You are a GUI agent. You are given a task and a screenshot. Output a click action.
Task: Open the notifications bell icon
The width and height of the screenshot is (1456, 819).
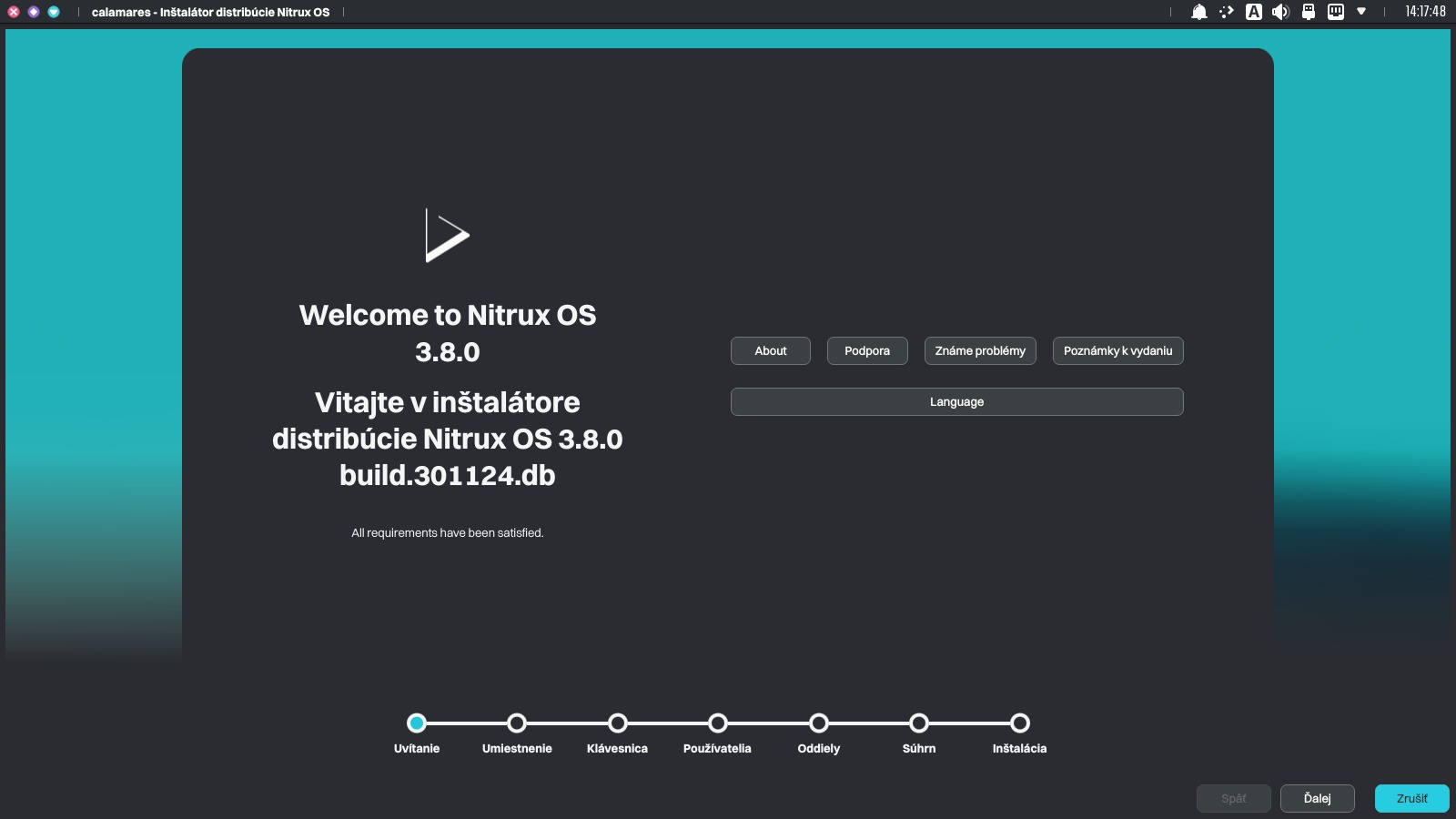tap(1199, 12)
